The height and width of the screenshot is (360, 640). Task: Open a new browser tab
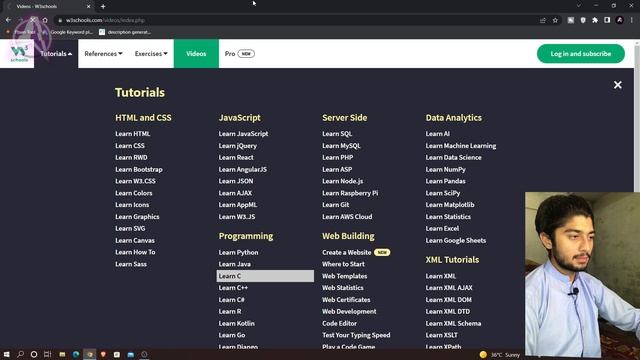(x=103, y=7)
